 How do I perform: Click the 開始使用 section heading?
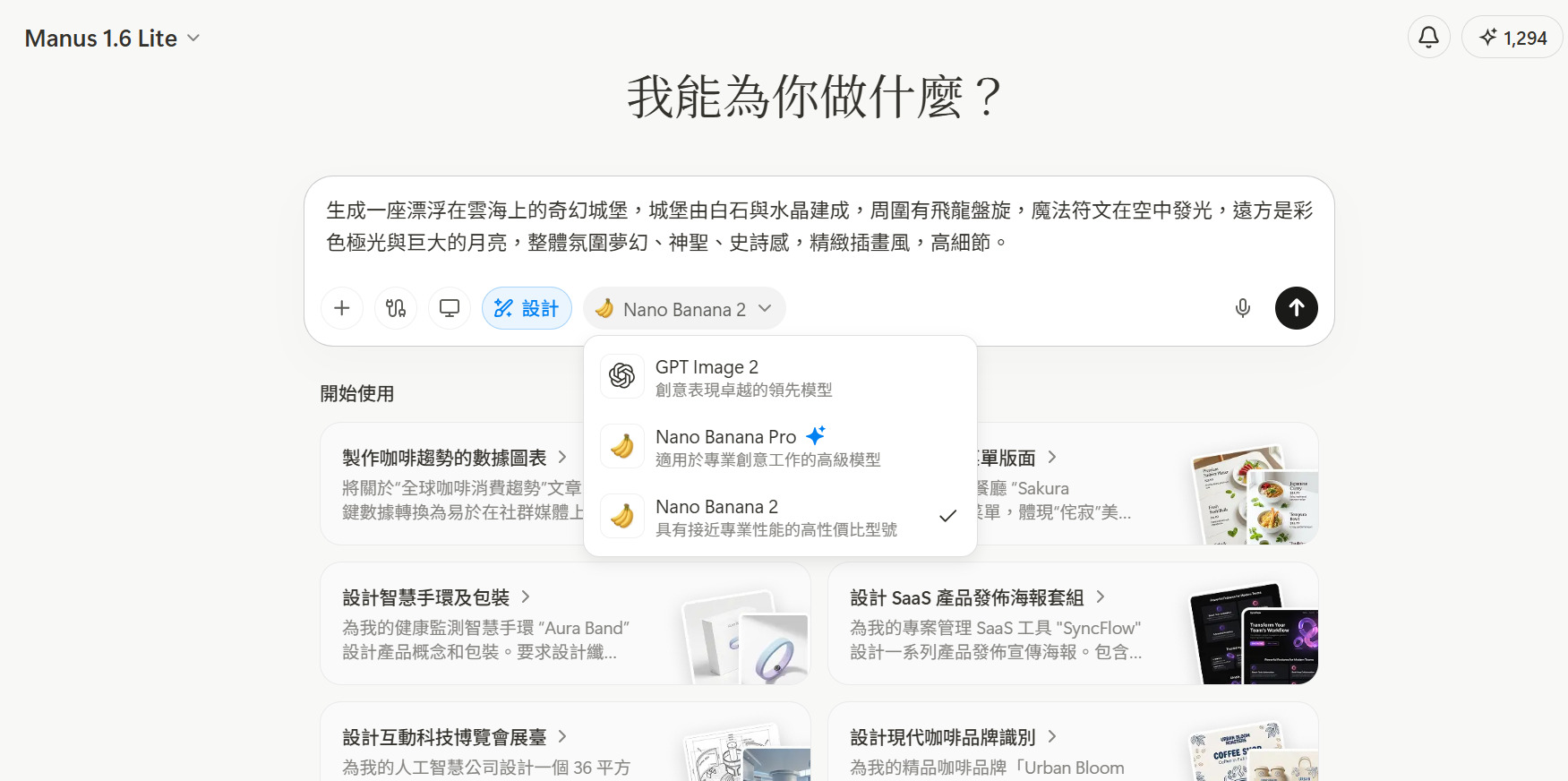tap(357, 394)
